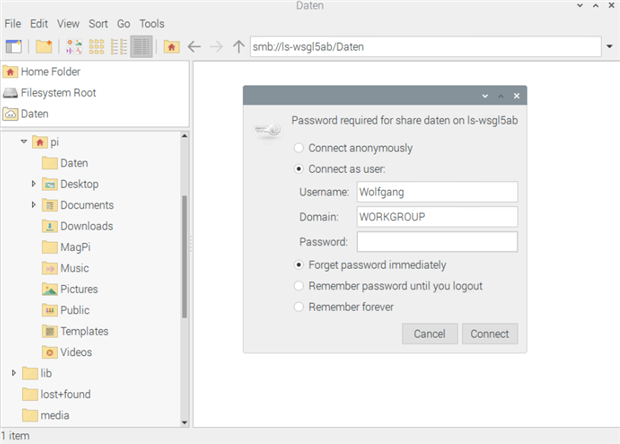The height and width of the screenshot is (444, 620).
Task: Select the Connect anonymously option
Action: pos(299,148)
